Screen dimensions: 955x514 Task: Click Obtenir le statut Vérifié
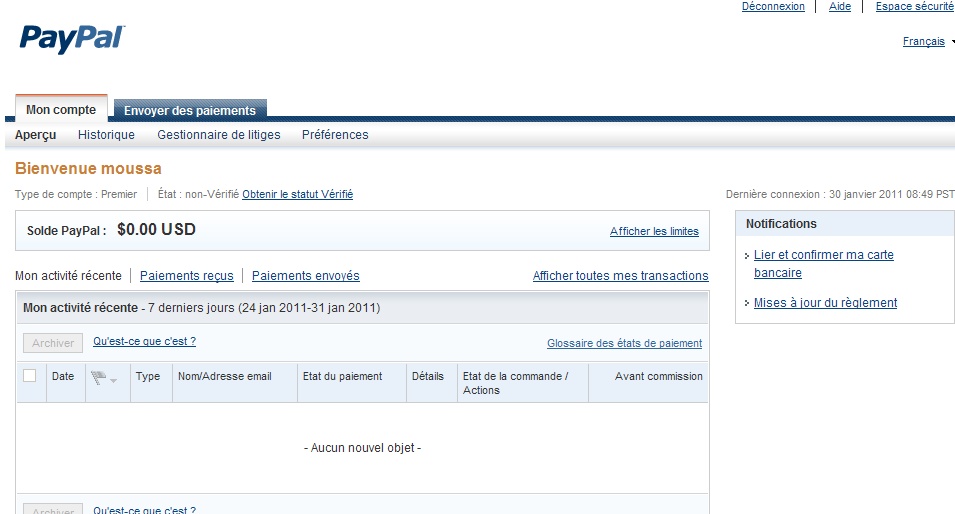(298, 194)
